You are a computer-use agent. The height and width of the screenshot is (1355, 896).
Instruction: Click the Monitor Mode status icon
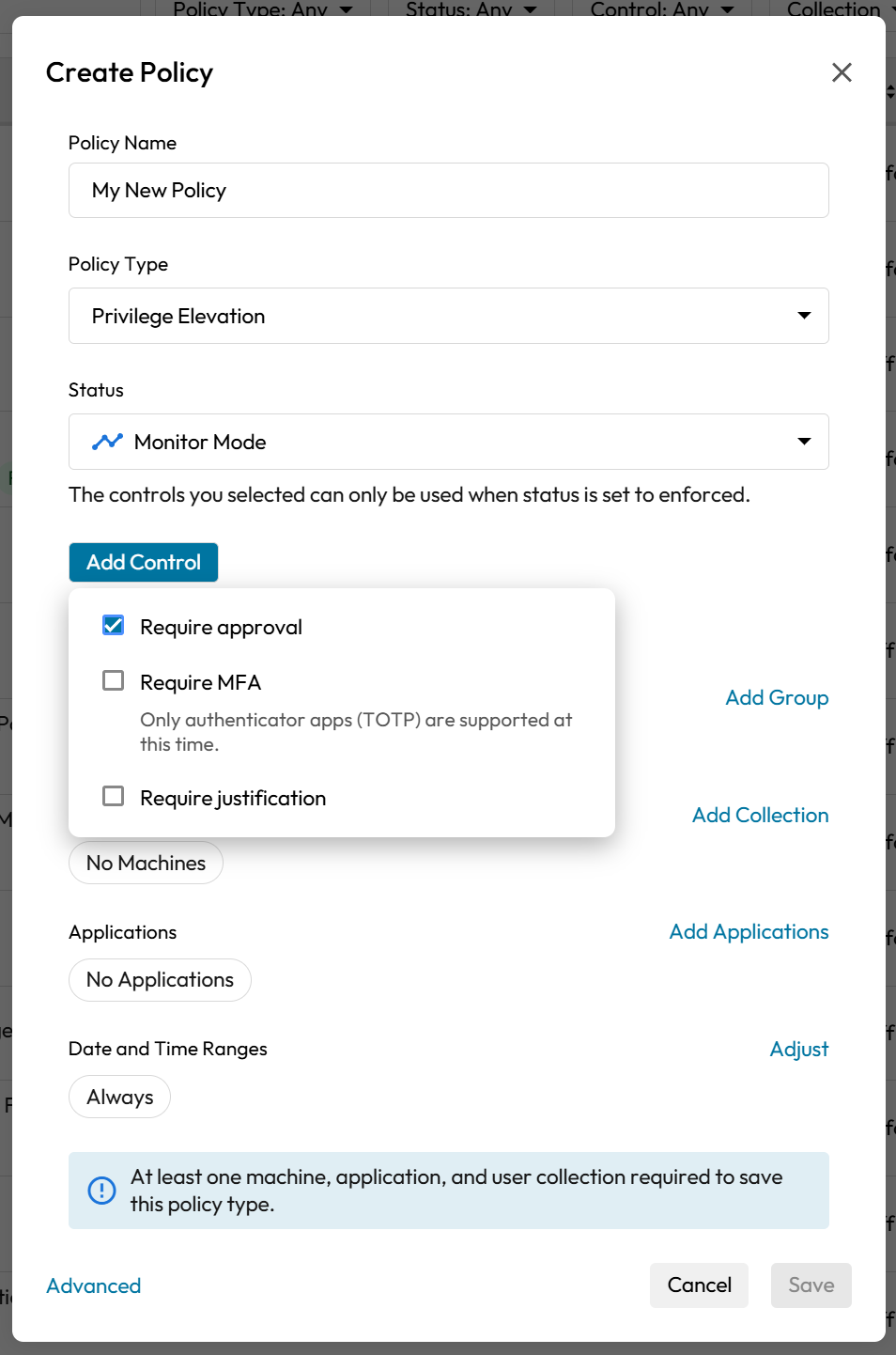point(107,442)
